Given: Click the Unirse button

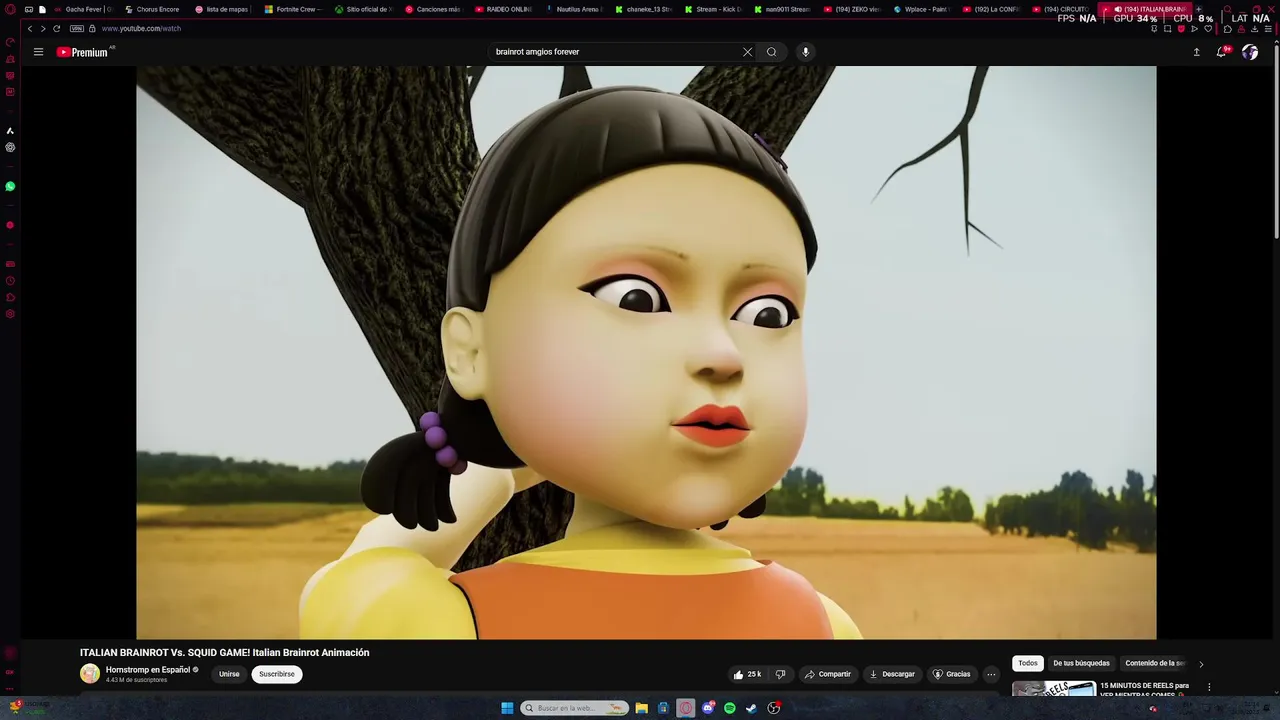Looking at the screenshot, I should 229,674.
